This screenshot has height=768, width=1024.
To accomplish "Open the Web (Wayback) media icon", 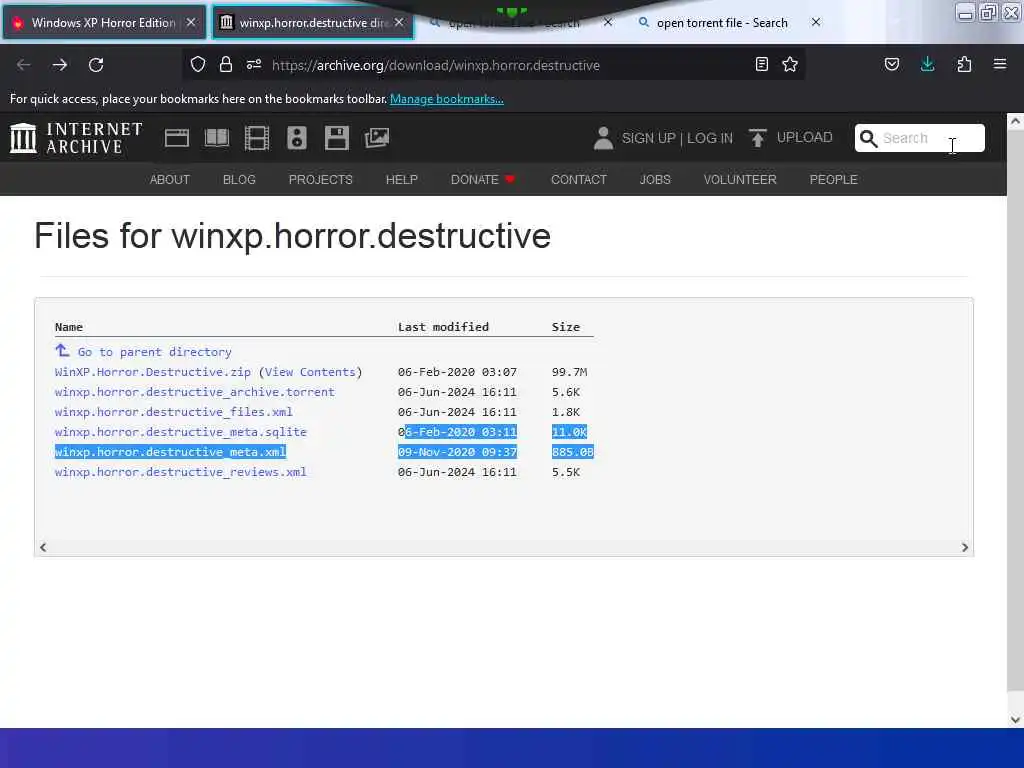I will 176,138.
